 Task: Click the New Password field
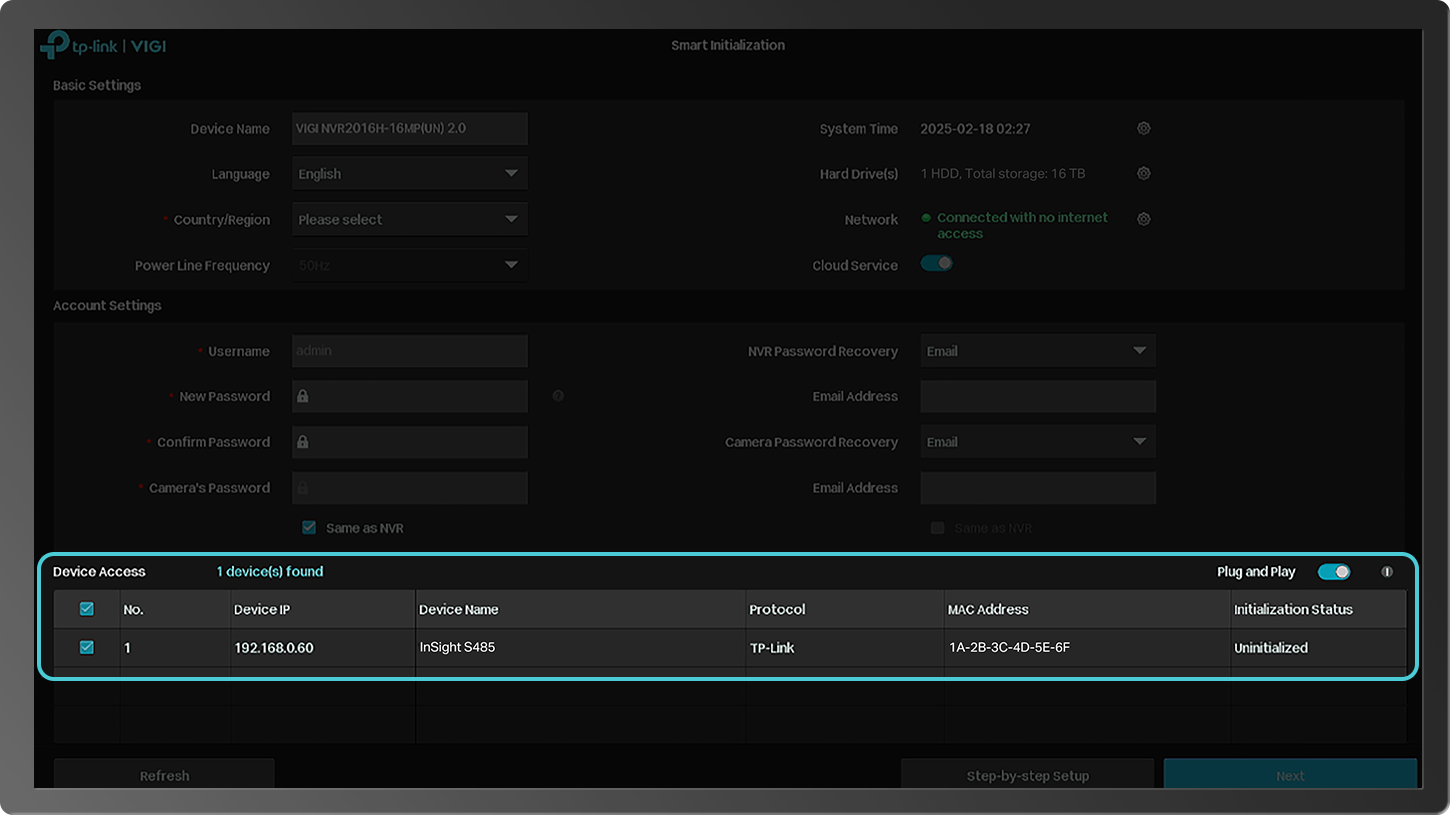[410, 396]
